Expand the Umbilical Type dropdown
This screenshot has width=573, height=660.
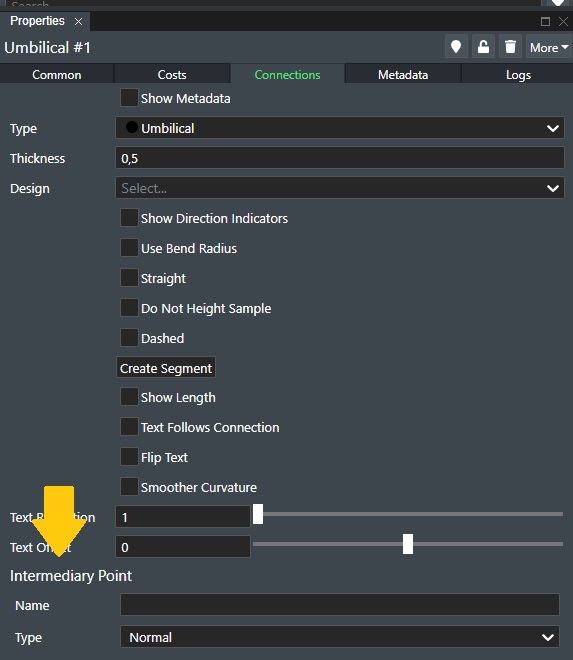(340, 128)
